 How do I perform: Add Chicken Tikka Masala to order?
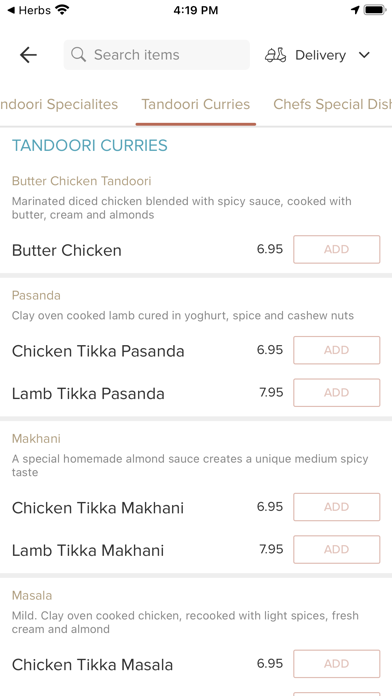click(337, 664)
